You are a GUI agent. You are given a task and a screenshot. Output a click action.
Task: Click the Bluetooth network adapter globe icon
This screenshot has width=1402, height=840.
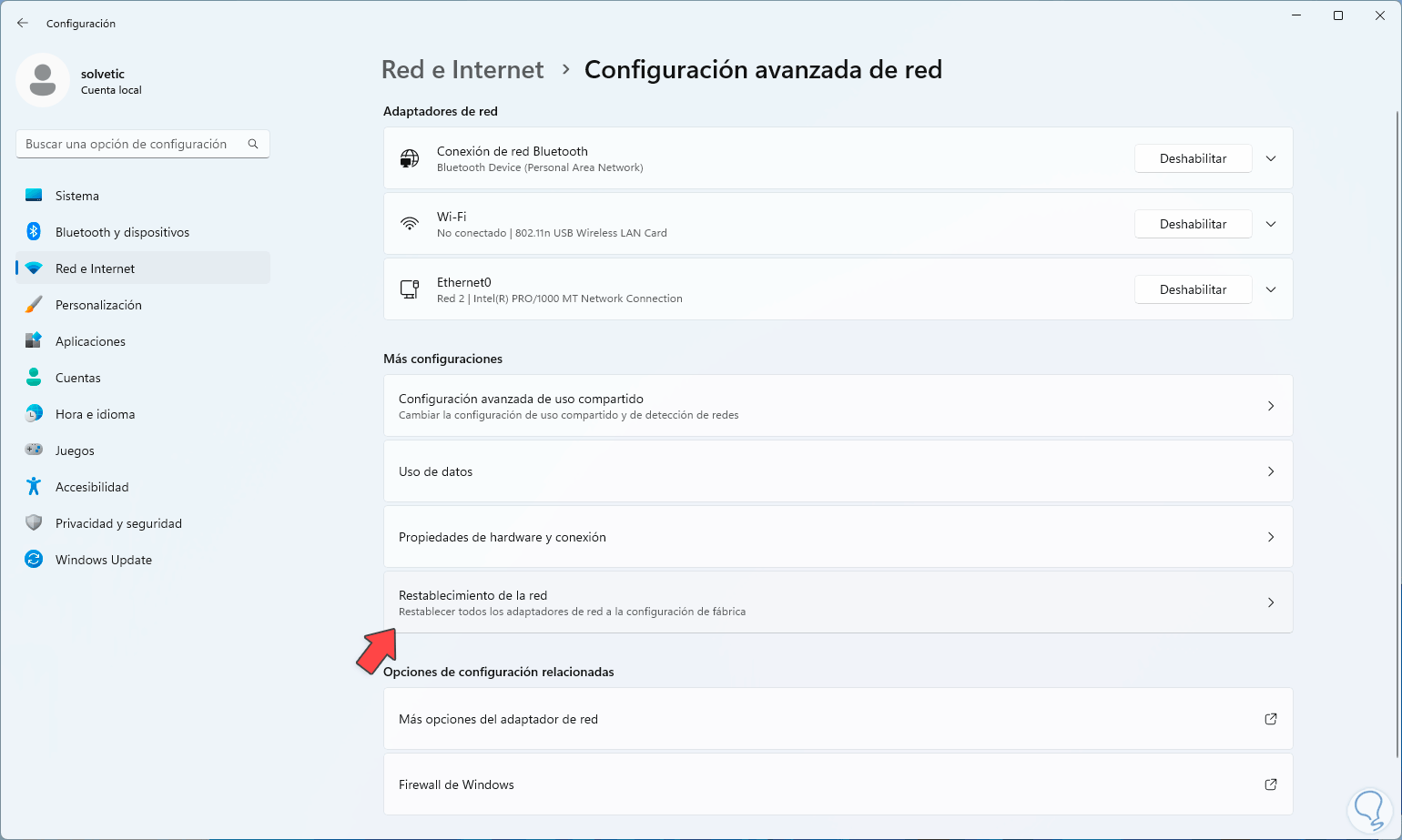410,158
